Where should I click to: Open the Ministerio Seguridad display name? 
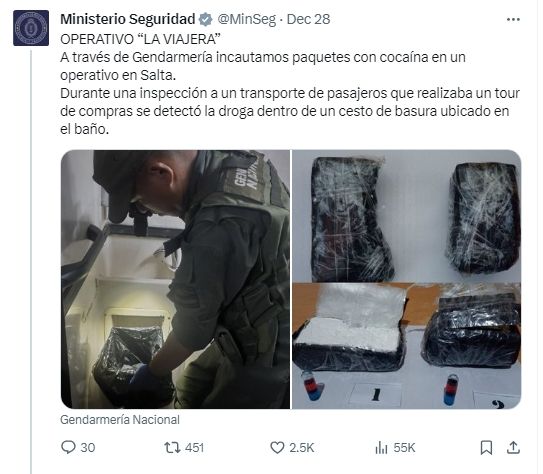tap(128, 19)
